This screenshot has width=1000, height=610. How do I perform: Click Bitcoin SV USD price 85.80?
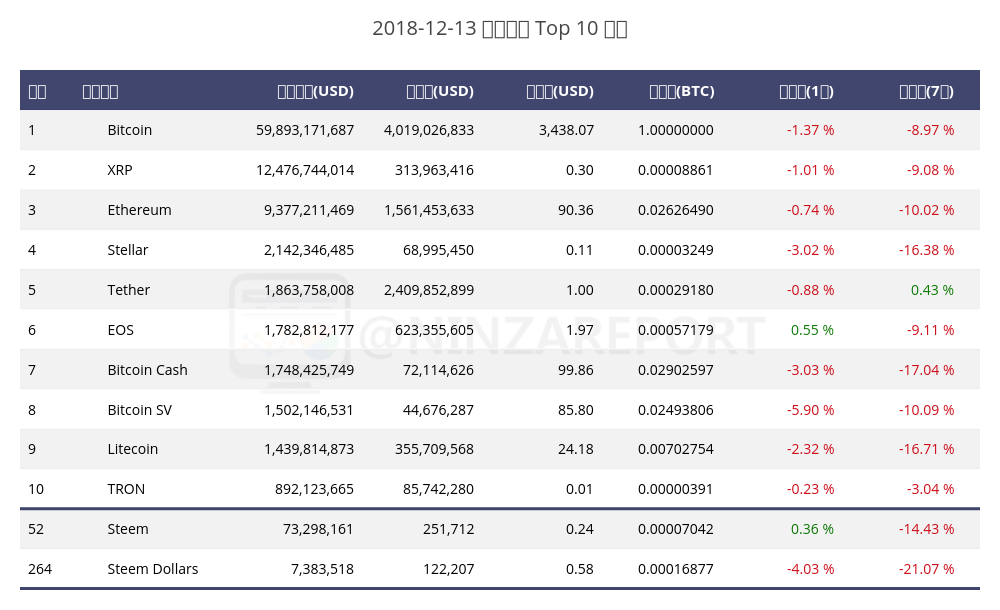pyautogui.click(x=576, y=410)
